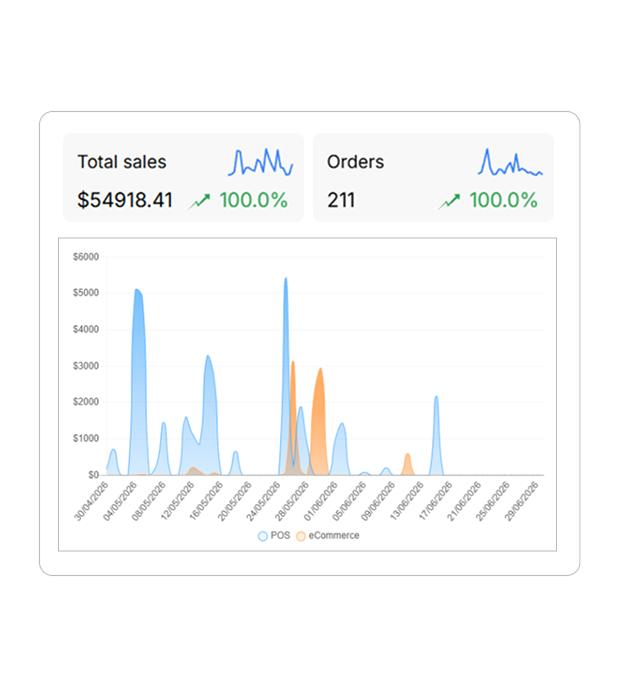621x687 pixels.
Task: Click the $6000 y-axis label
Action: 86,257
